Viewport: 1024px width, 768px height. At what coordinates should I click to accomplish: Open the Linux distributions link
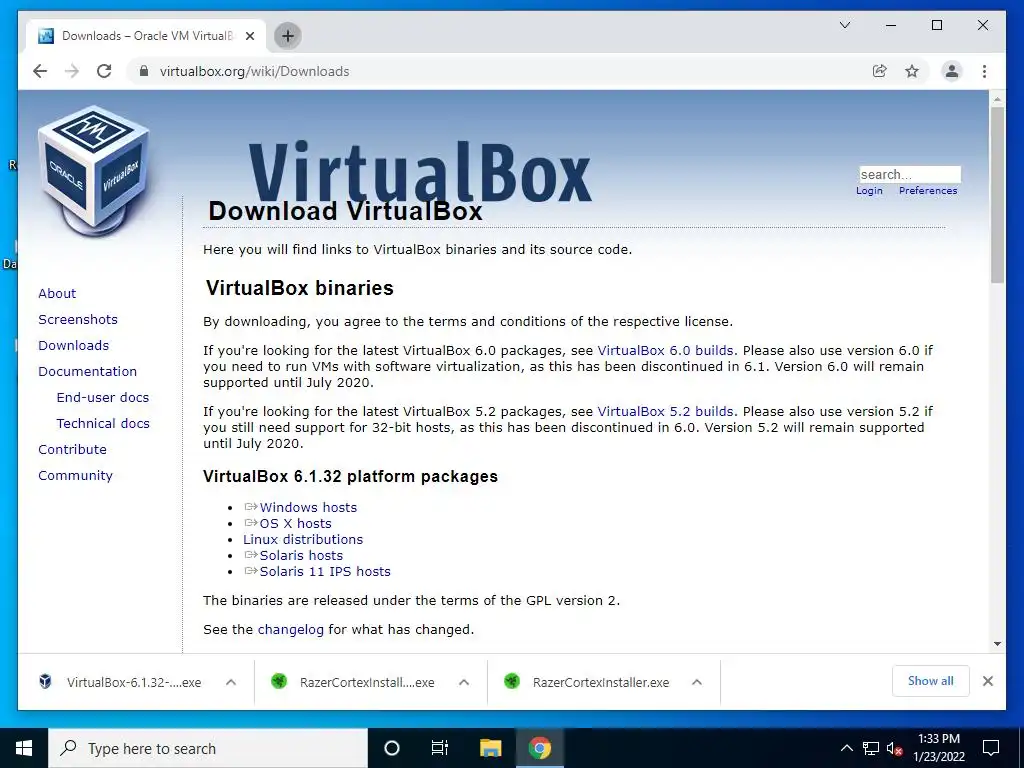[x=303, y=539]
